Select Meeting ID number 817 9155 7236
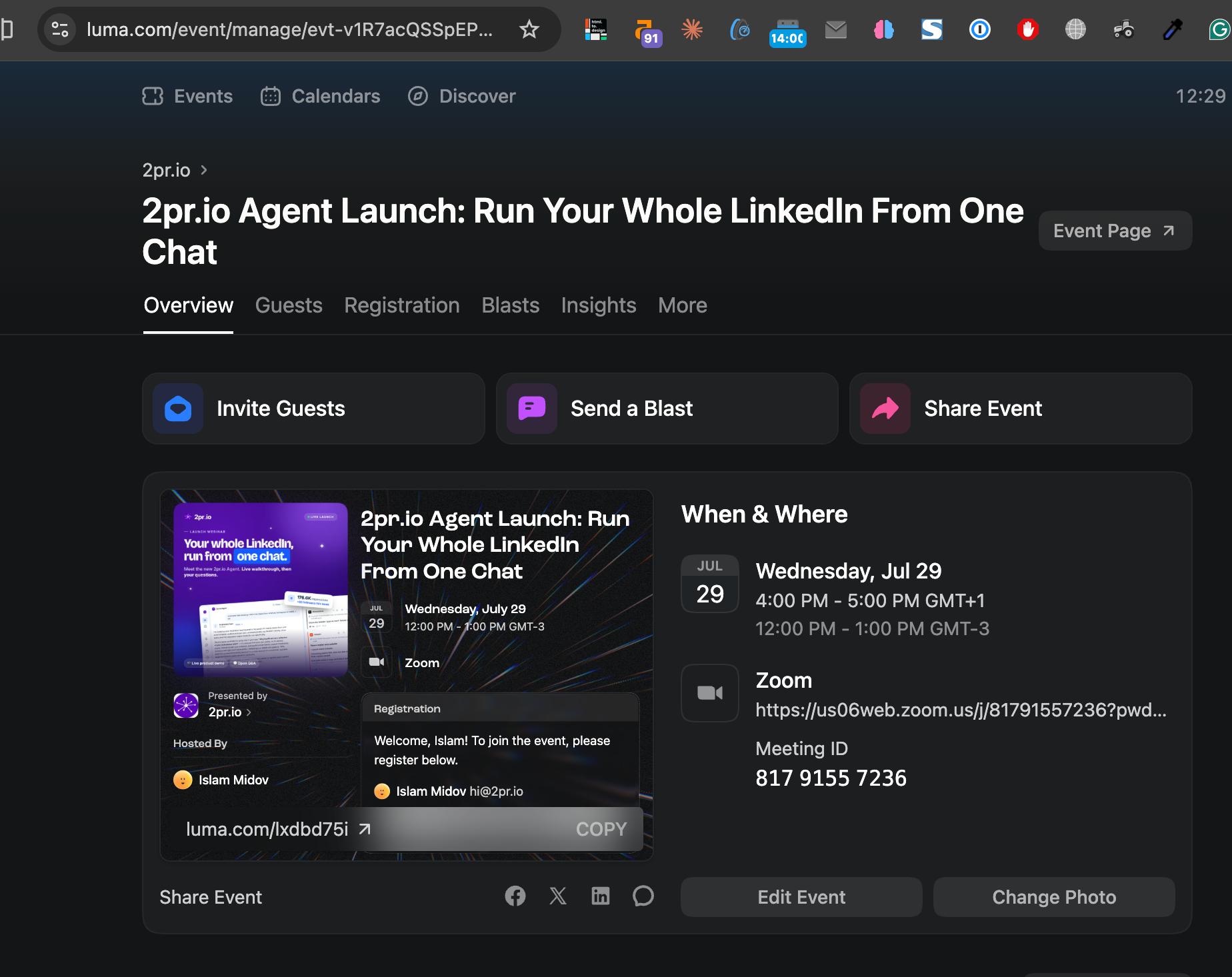This screenshot has width=1232, height=977. click(x=831, y=778)
